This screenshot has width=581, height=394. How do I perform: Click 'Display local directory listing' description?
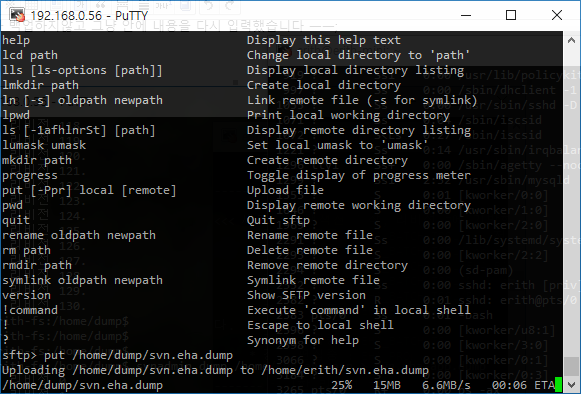355,70
